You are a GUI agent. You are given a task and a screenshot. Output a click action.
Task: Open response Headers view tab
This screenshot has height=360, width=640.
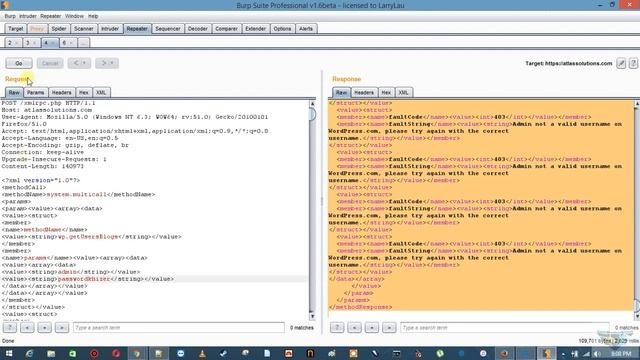click(x=364, y=93)
